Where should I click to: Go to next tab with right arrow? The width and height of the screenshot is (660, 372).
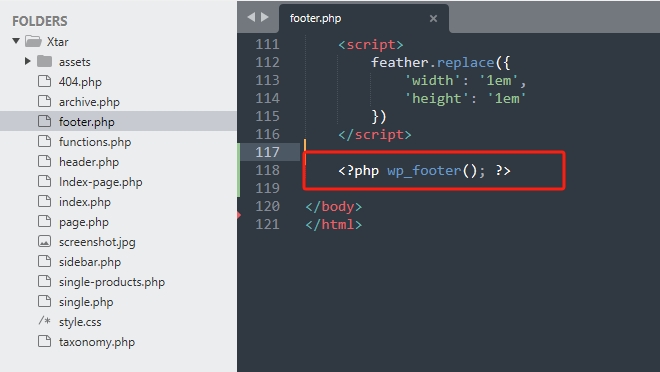(x=265, y=17)
